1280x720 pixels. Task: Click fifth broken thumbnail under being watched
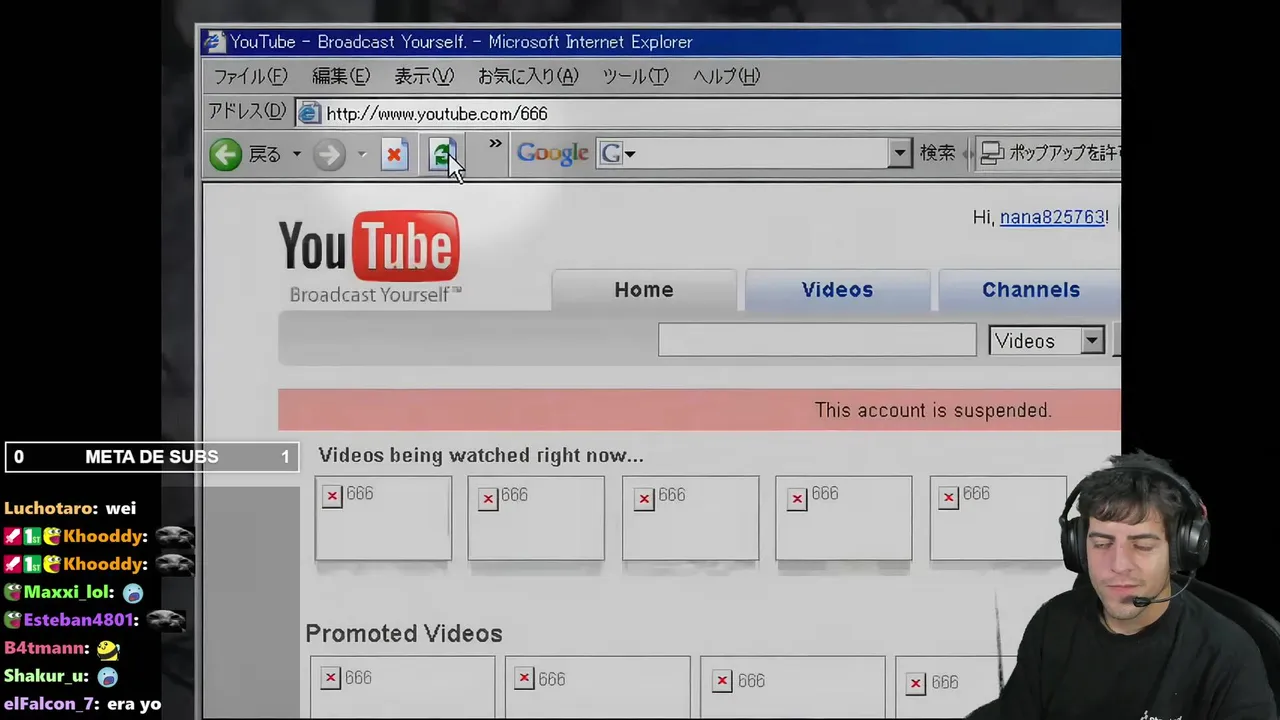[998, 518]
